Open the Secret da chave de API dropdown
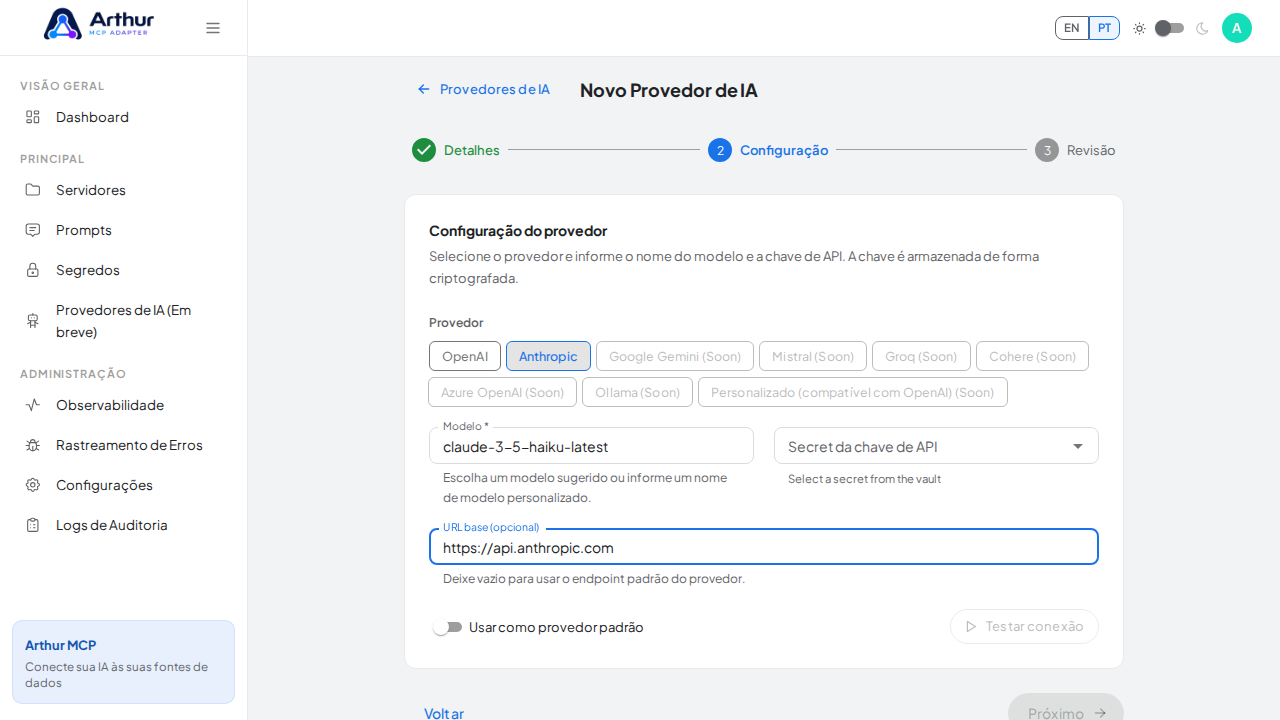 [936, 446]
